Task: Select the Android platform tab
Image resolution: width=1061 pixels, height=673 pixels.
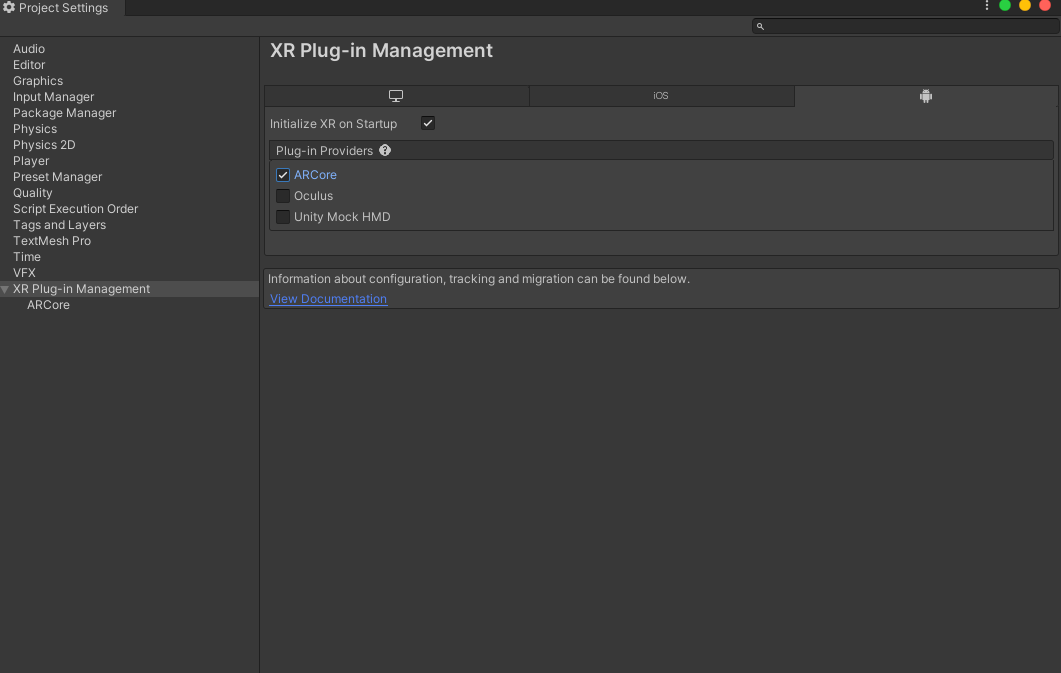Action: point(925,96)
